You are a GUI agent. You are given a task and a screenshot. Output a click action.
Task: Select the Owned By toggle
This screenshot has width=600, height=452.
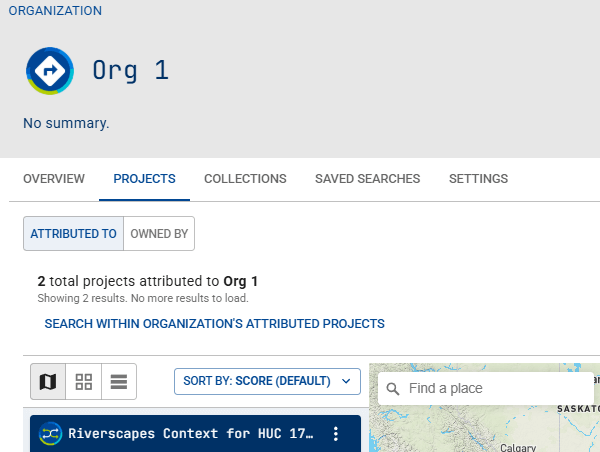pos(159,234)
